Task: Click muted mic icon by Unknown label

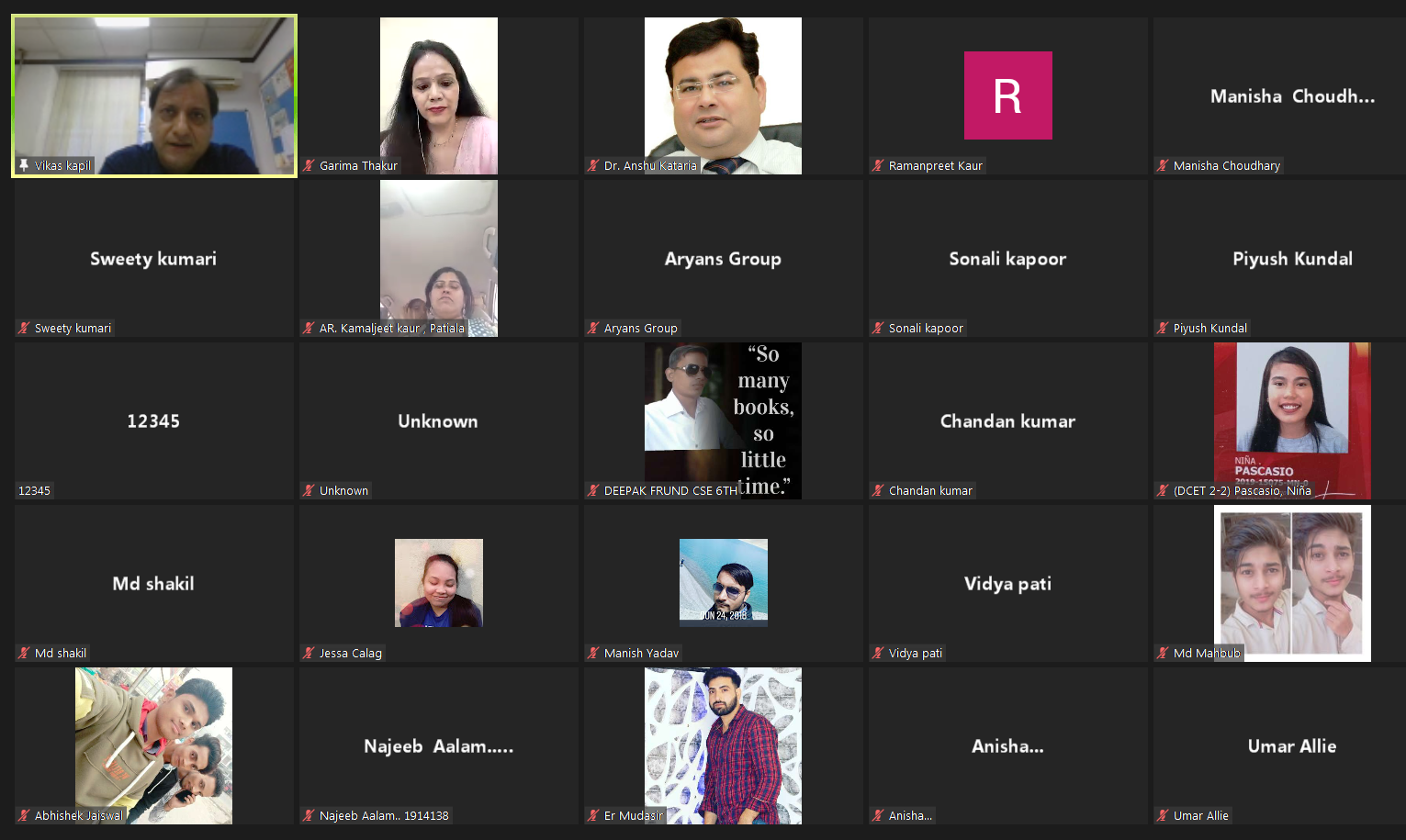Action: pos(309,490)
